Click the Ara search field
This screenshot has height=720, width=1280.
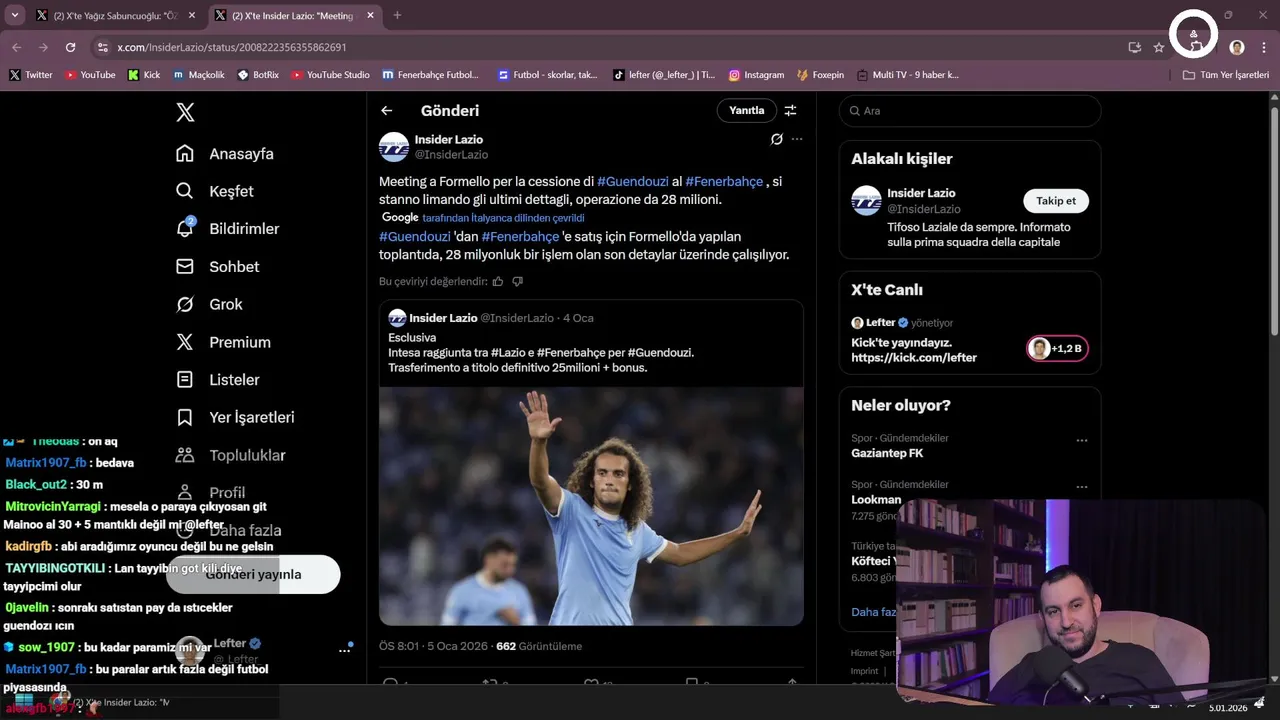[970, 111]
